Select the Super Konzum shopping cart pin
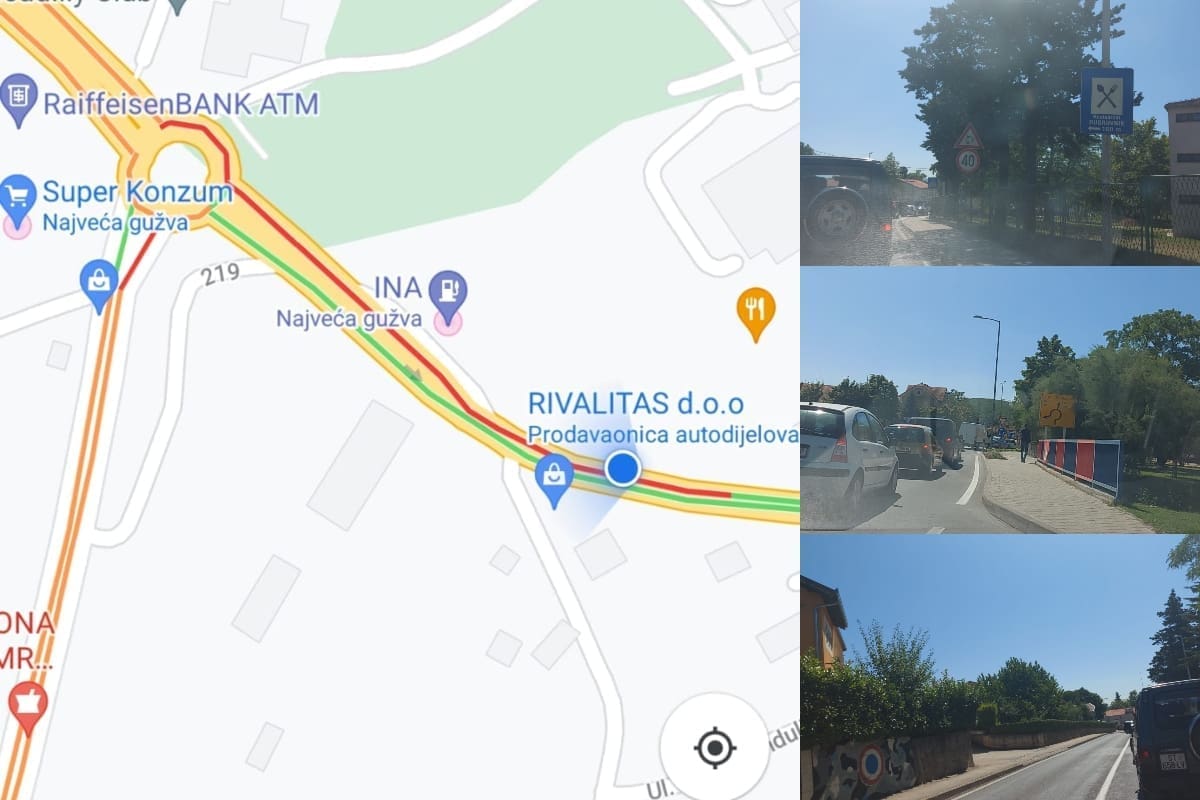Screen dimensions: 1200x800 coord(18,199)
